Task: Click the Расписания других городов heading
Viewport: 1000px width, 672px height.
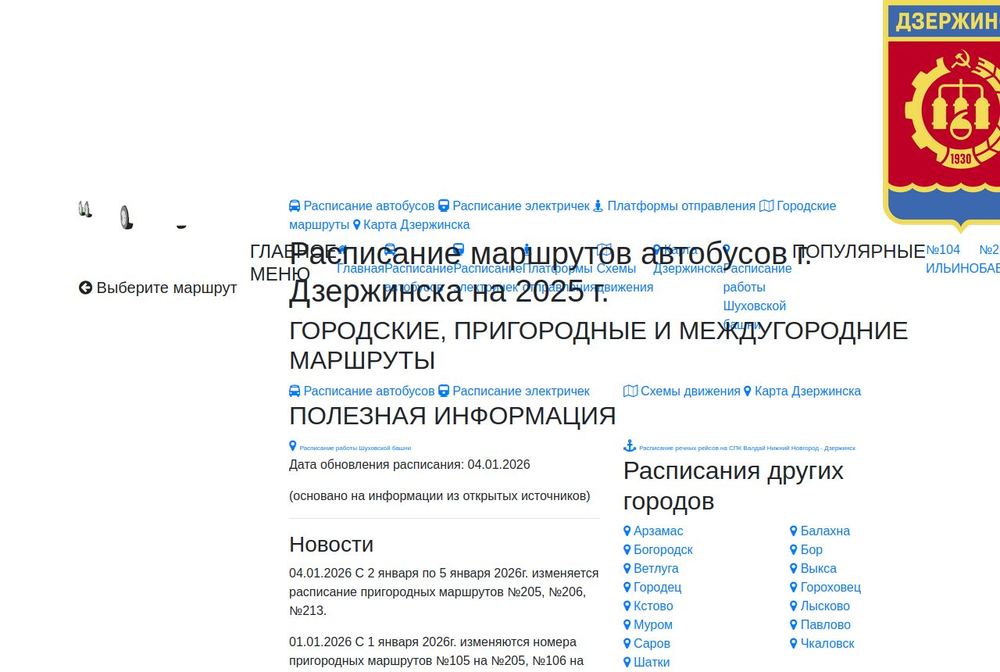Action: [x=733, y=486]
